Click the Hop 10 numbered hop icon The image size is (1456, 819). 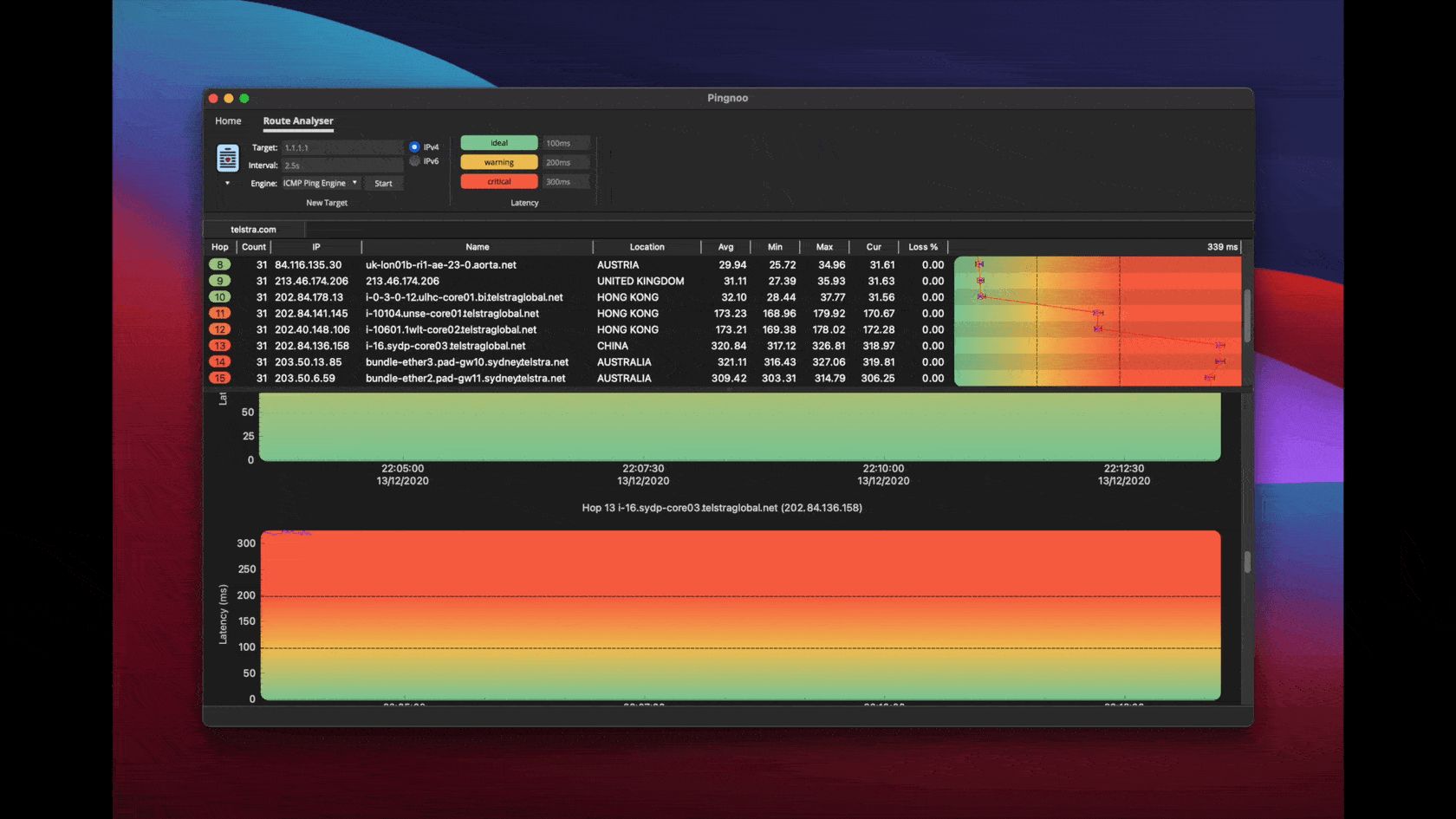pyautogui.click(x=220, y=297)
